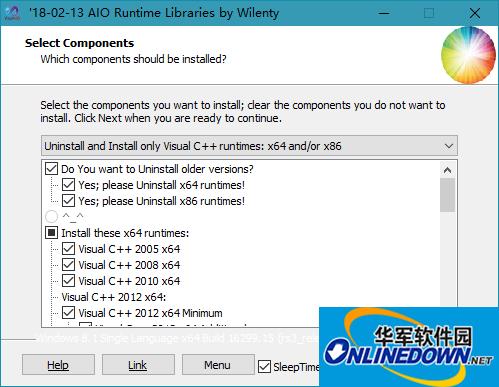Click the component list scrollbar thumb
499x387 pixels.
point(448,195)
